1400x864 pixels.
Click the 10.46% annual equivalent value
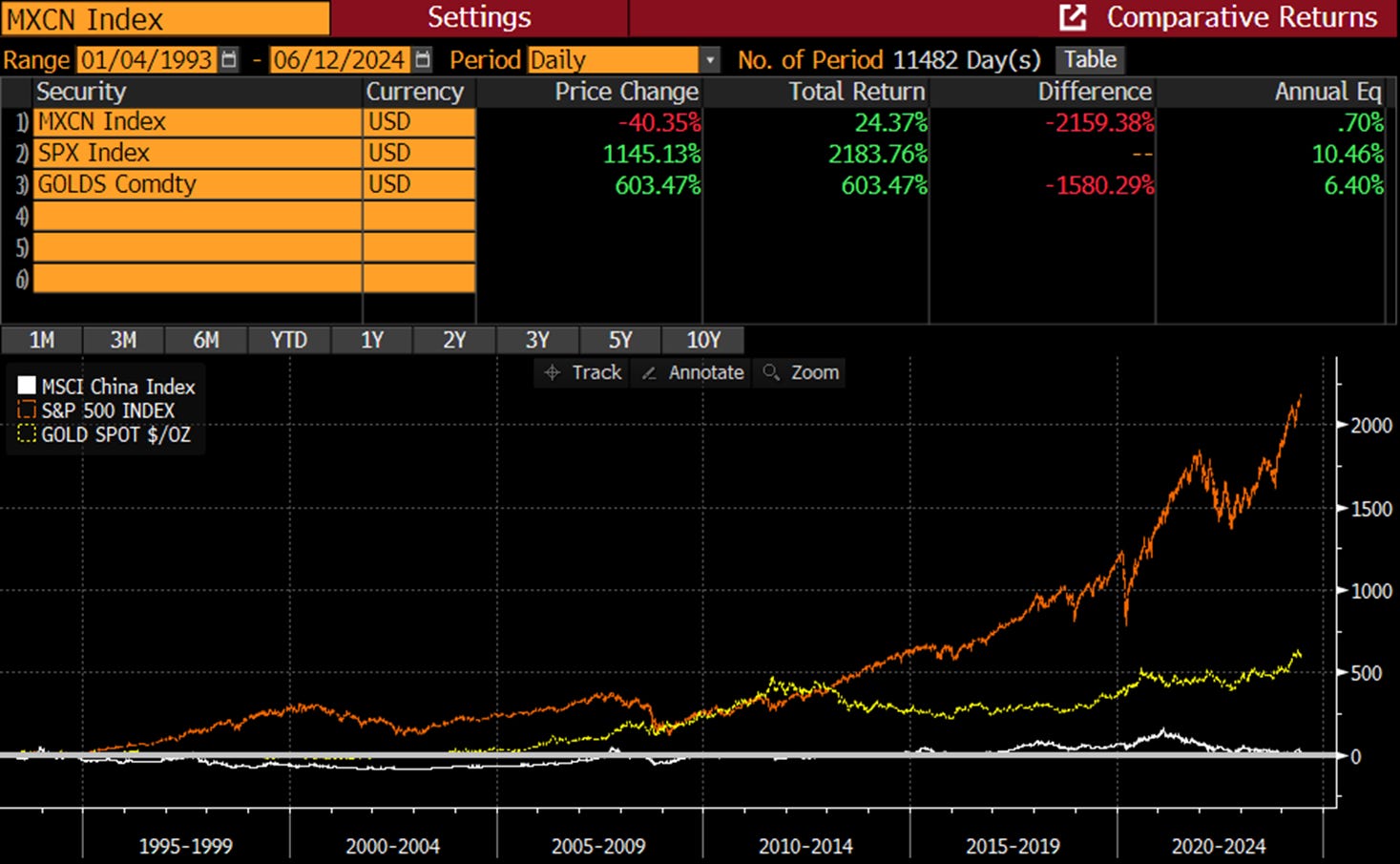coord(1348,154)
